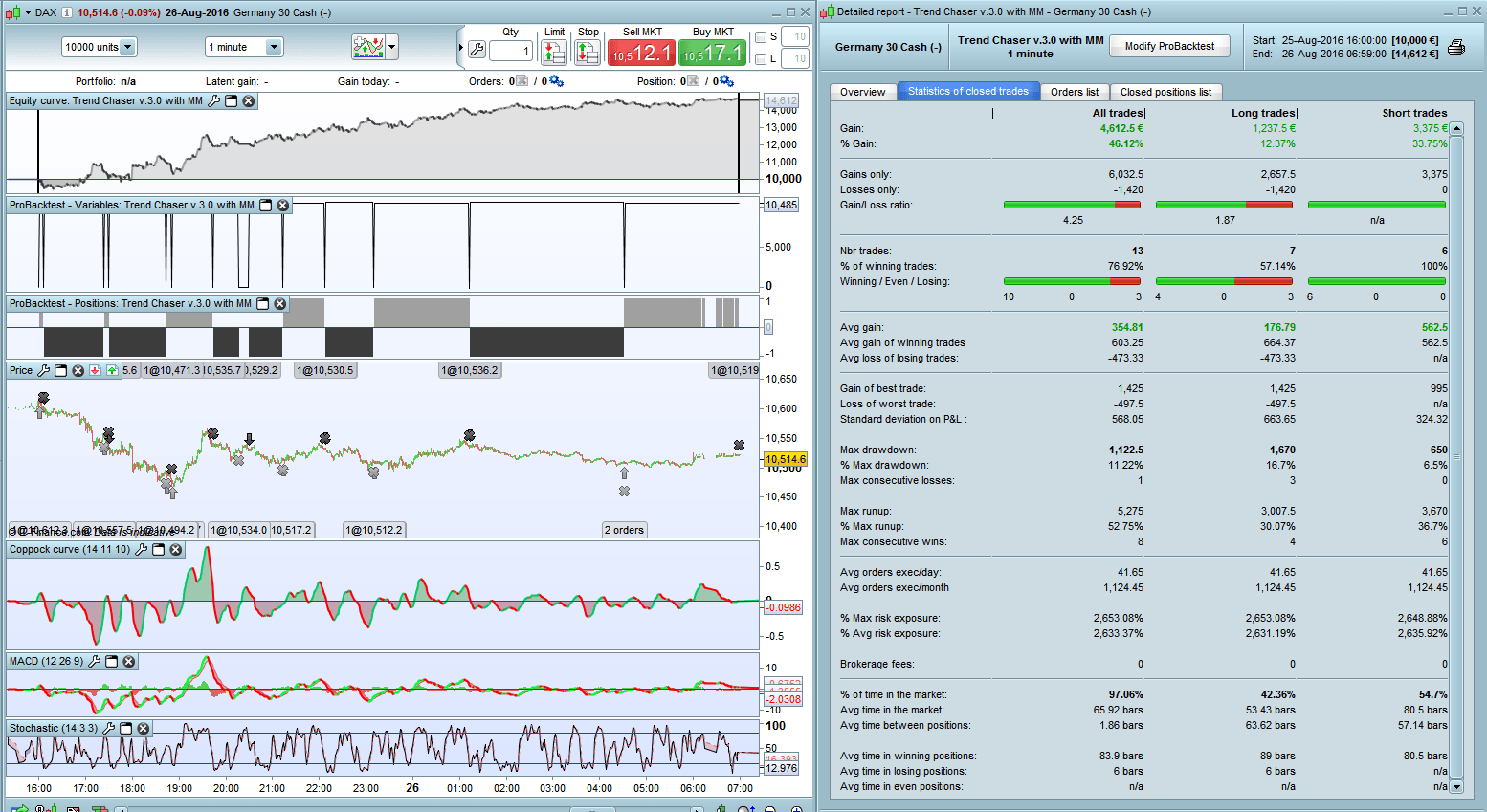The width and height of the screenshot is (1487, 812).
Task: Click the Trend Chaser v.3.0 with MM report title
Action: click(x=1031, y=40)
